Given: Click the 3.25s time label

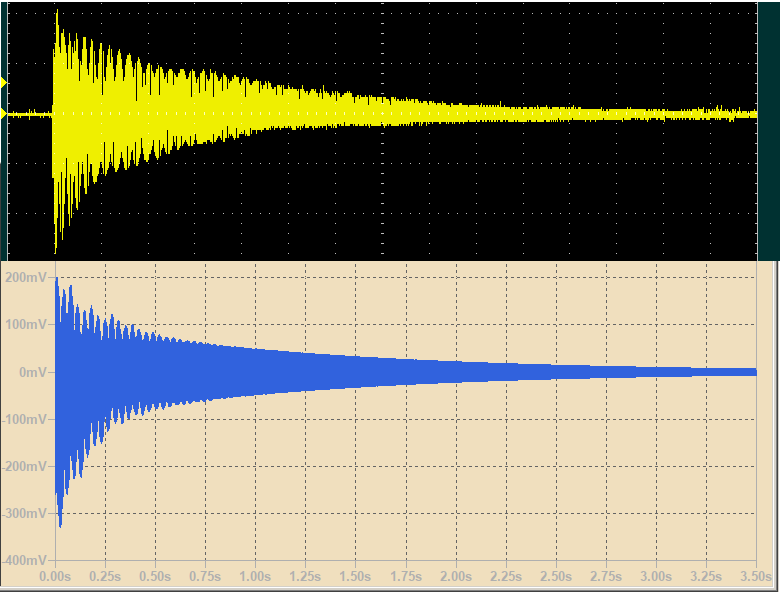Looking at the screenshot, I should pyautogui.click(x=706, y=577).
